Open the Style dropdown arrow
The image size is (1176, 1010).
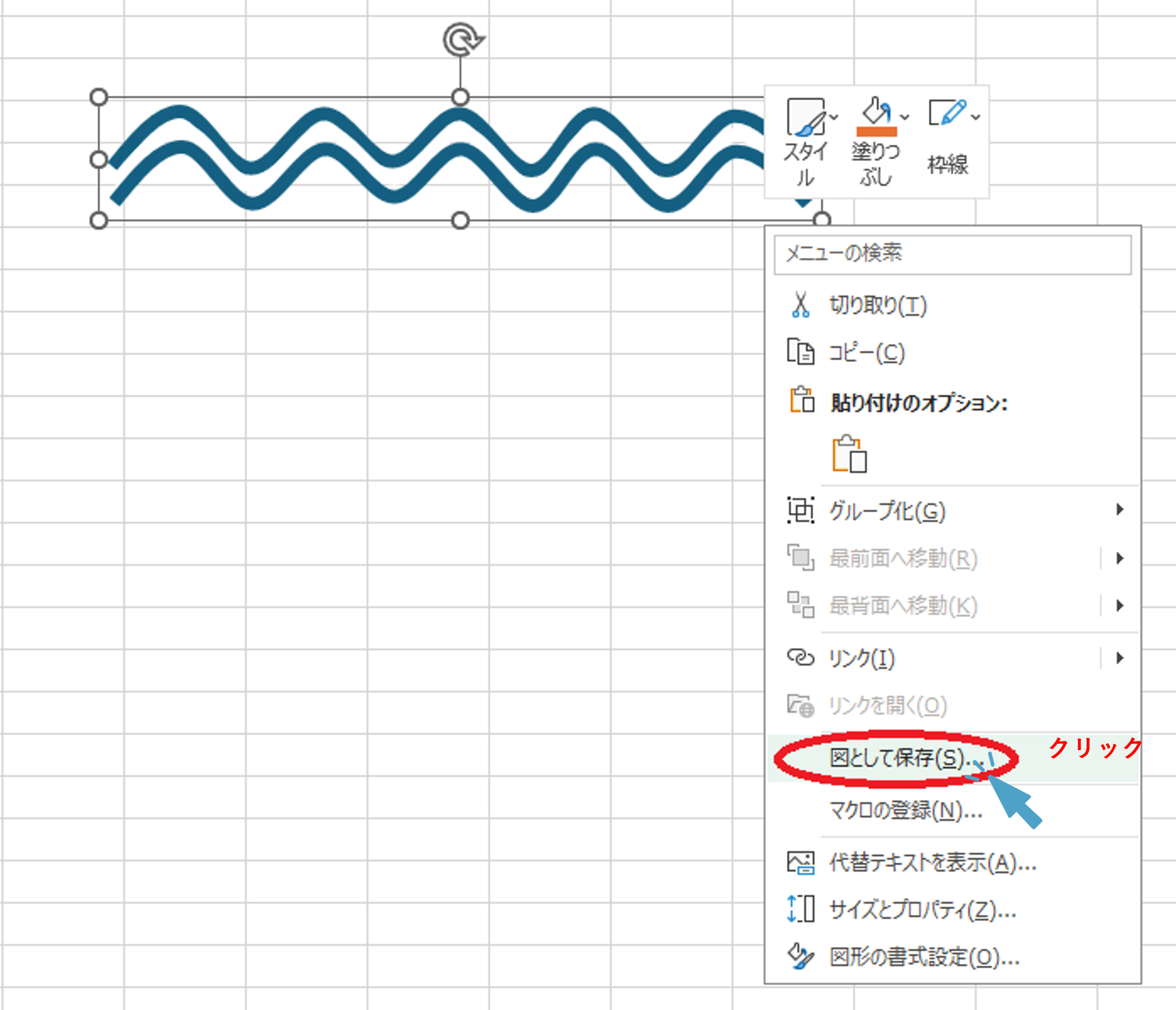834,117
